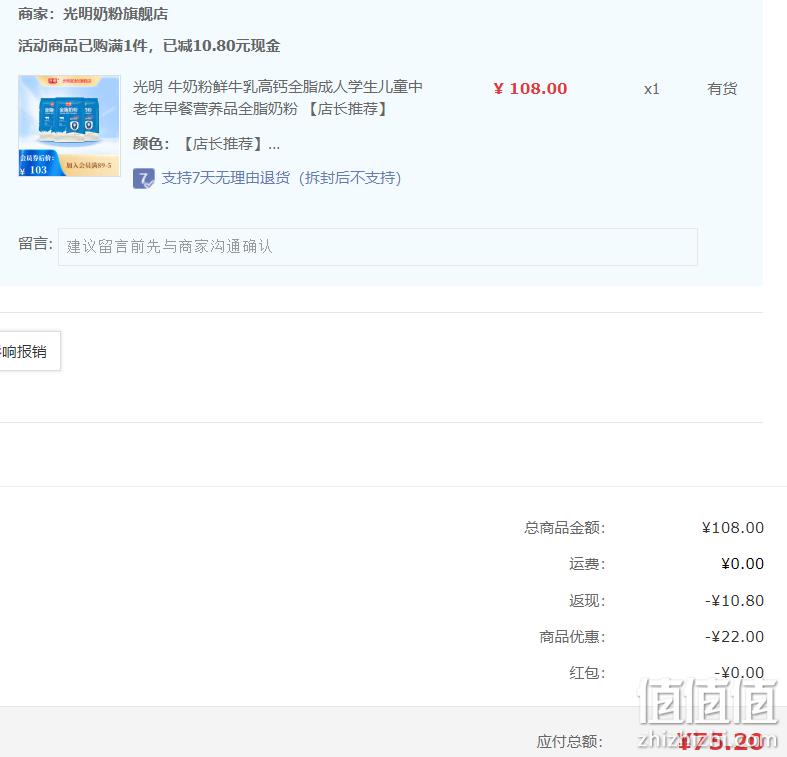Focus the 留言 message input field
This screenshot has height=757, width=787.
(377, 246)
